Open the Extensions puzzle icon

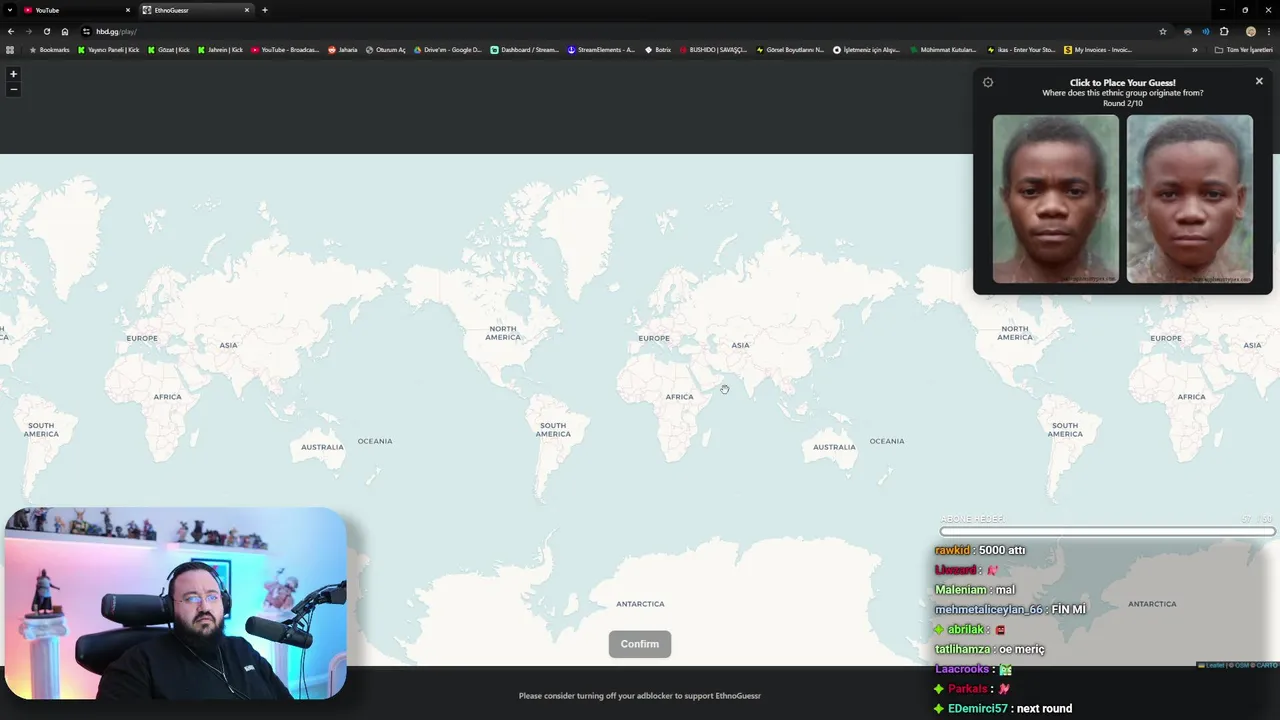(x=1224, y=31)
